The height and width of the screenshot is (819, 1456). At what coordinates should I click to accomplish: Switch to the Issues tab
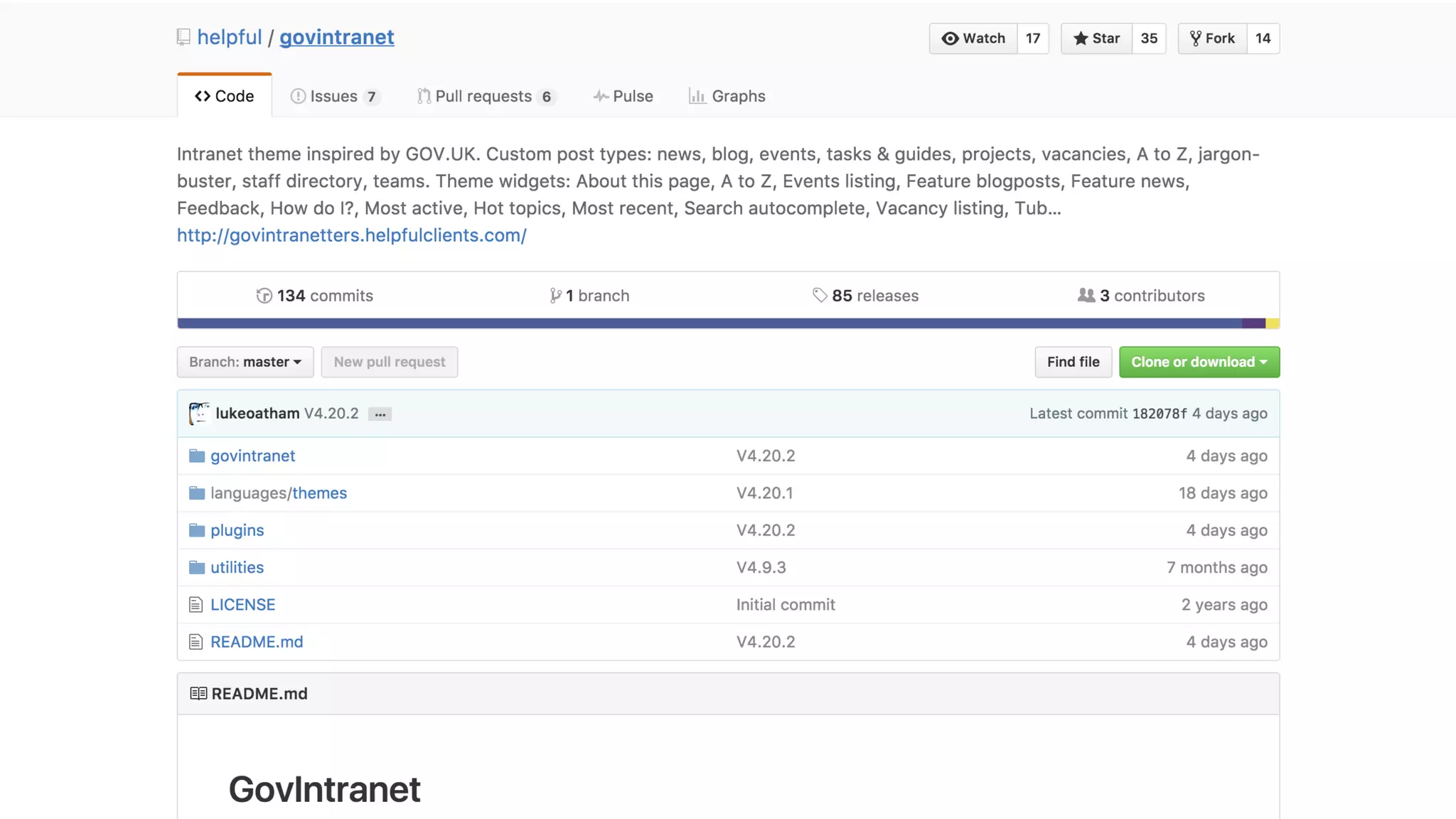tap(334, 96)
